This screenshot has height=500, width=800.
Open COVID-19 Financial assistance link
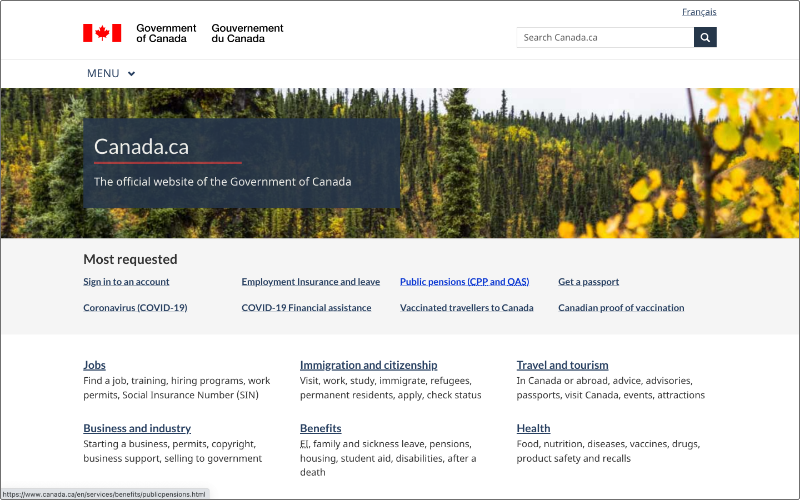tap(306, 308)
